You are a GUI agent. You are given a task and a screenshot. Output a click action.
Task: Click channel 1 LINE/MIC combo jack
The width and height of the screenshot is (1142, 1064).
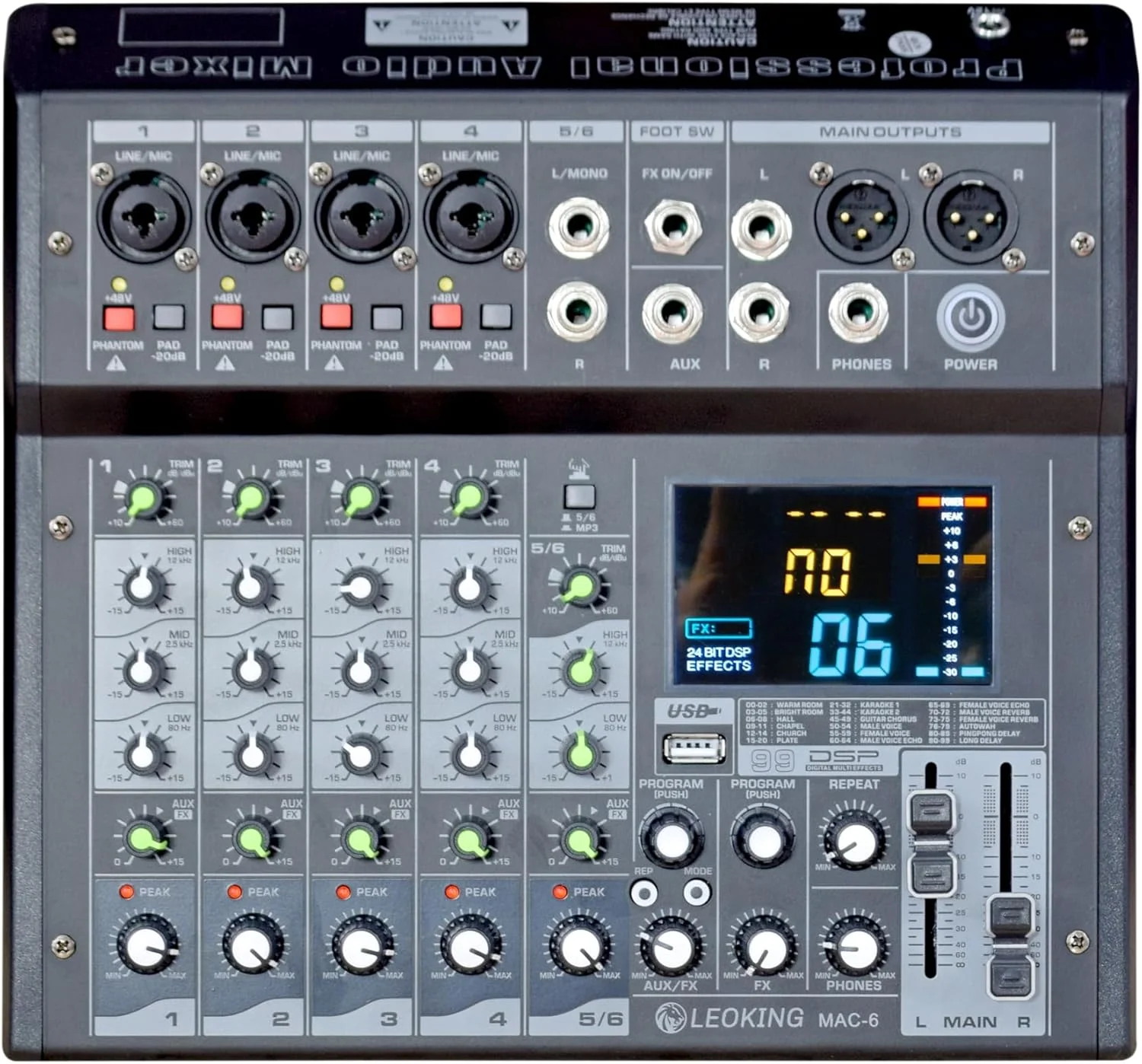(144, 216)
